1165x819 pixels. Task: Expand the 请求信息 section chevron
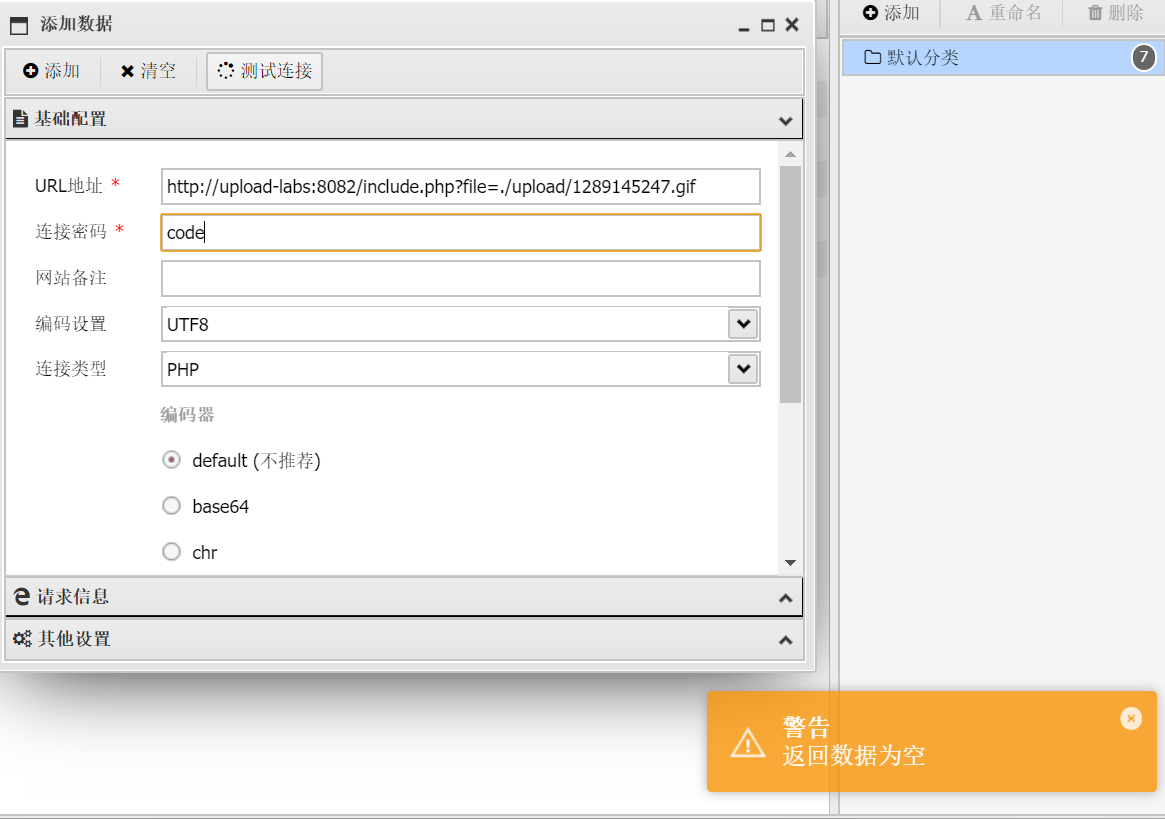click(x=785, y=598)
